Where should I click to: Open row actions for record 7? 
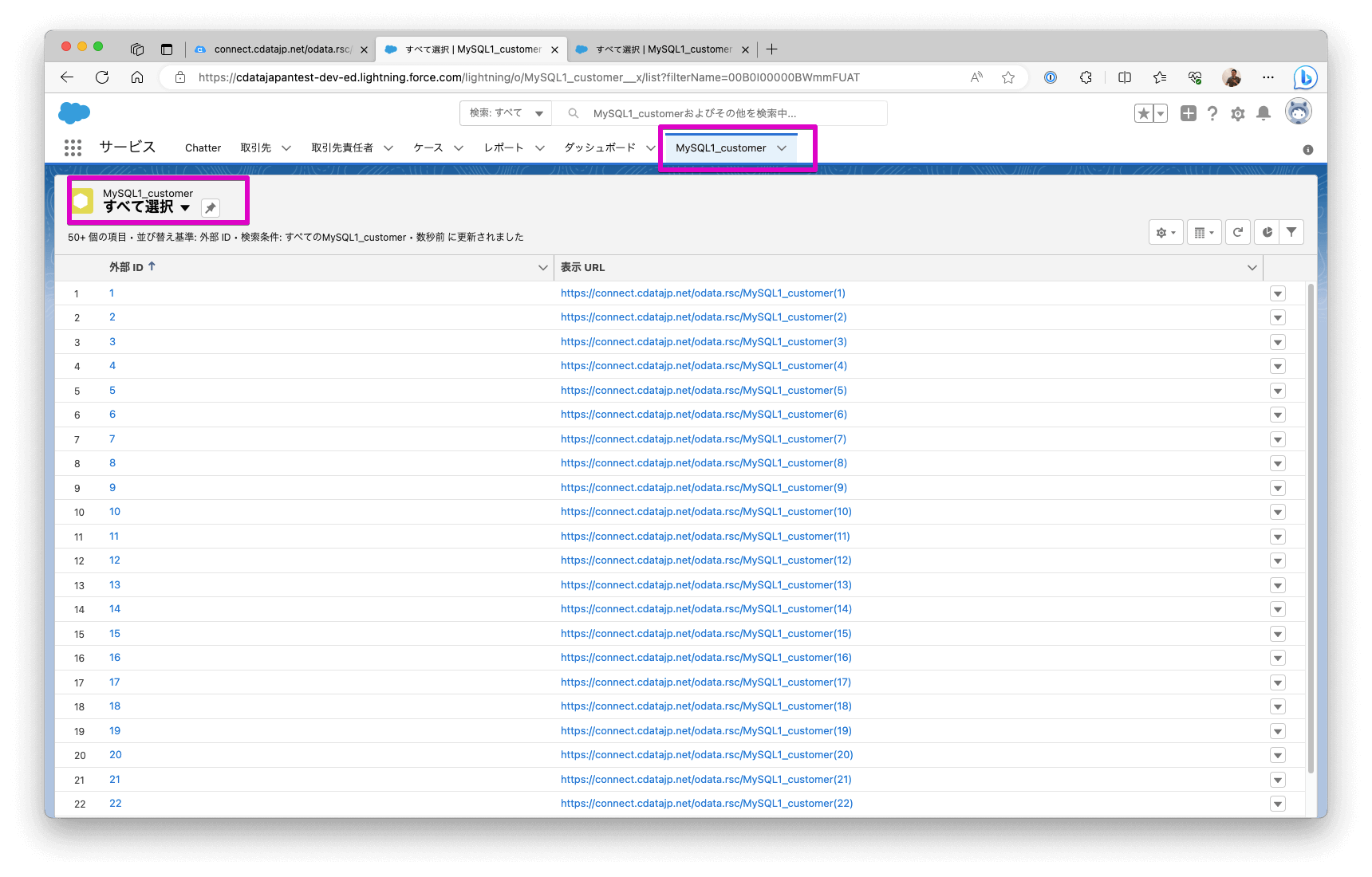tap(1278, 439)
